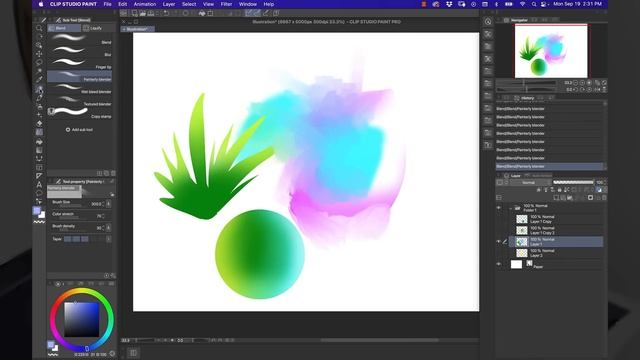This screenshot has width=640, height=360.
Task: Click layer opacity stepper arrows
Action: [x=604, y=182]
